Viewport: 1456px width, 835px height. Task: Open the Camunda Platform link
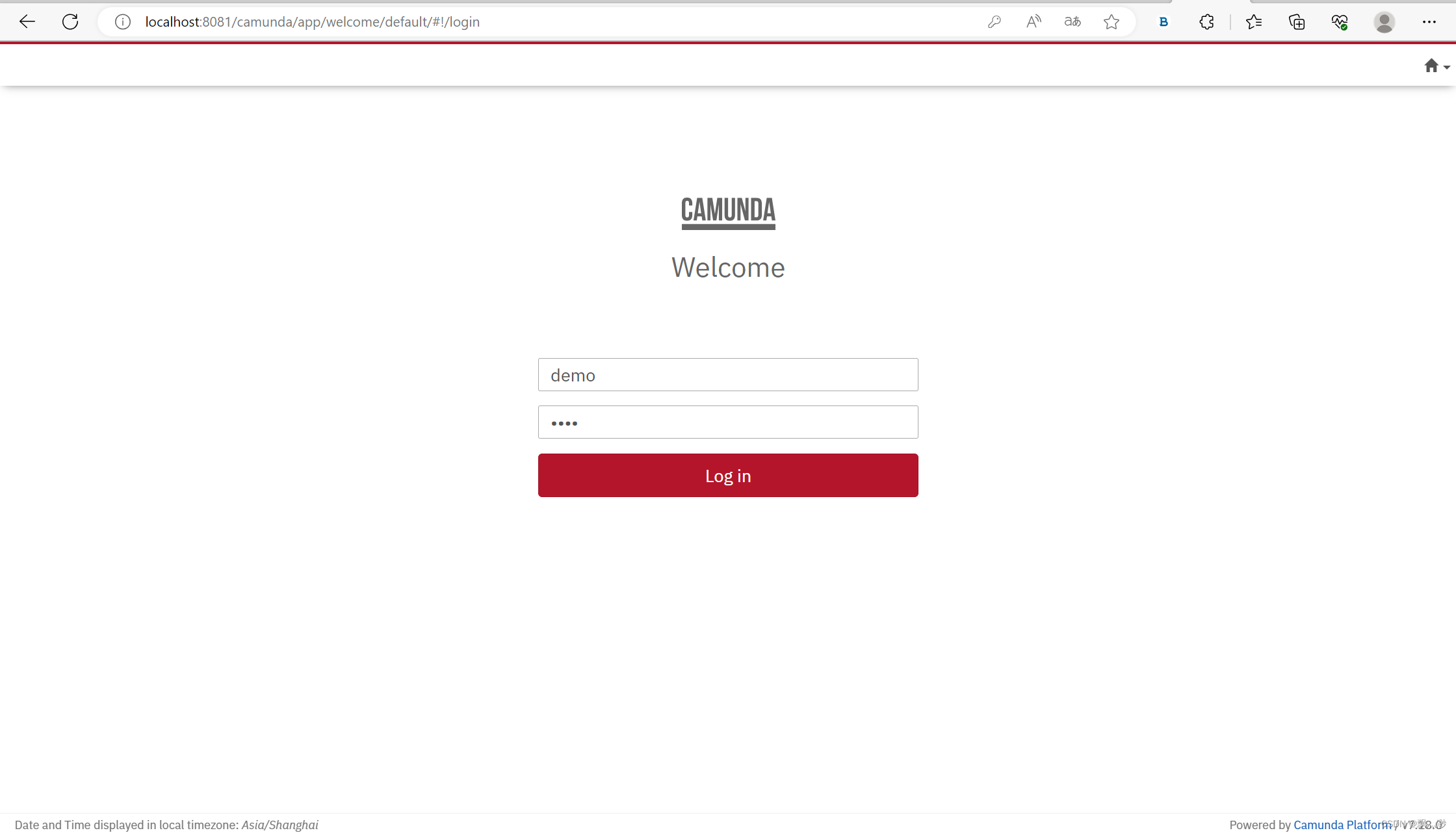(x=1340, y=824)
